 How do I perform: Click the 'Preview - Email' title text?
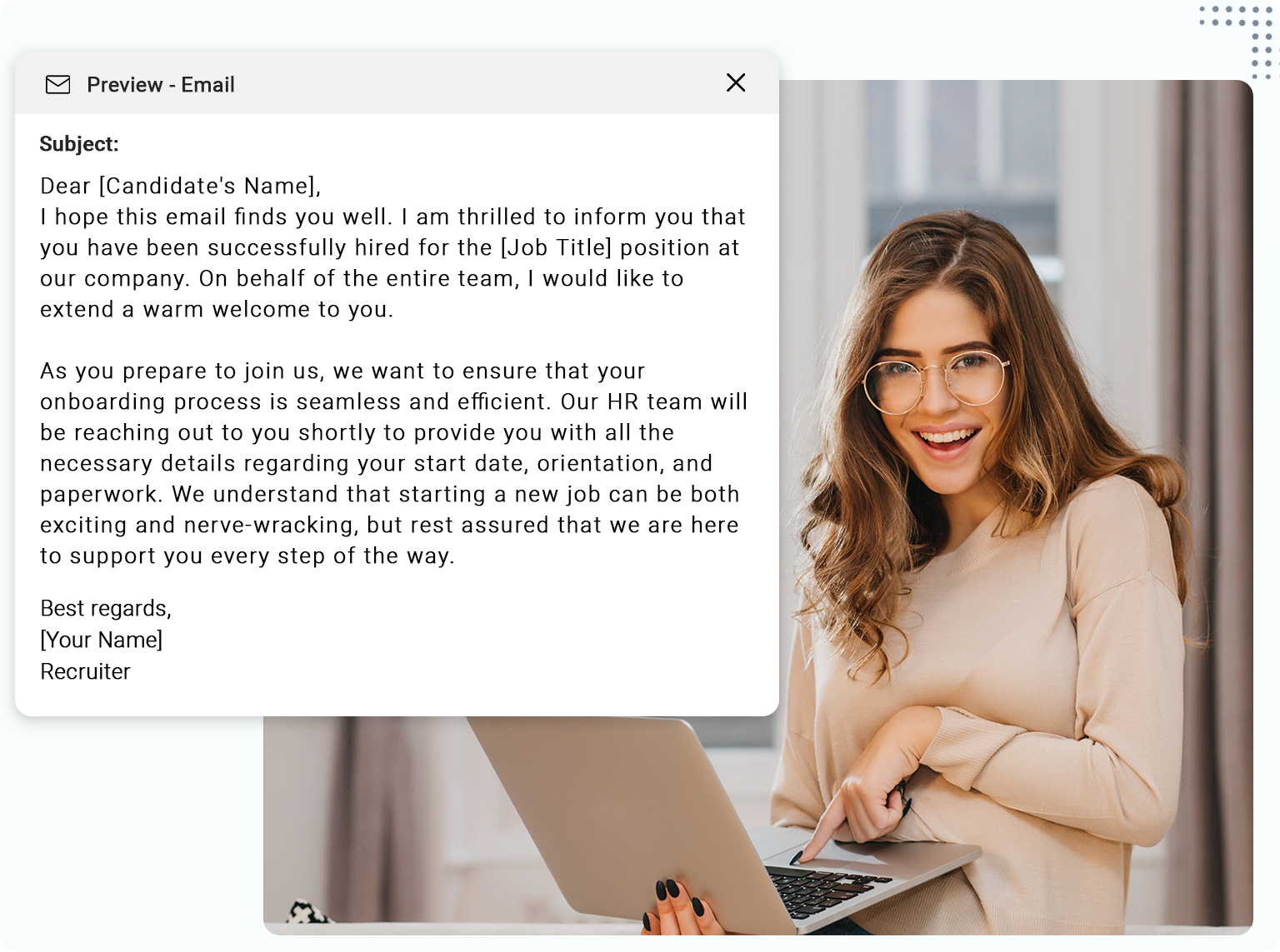point(161,84)
